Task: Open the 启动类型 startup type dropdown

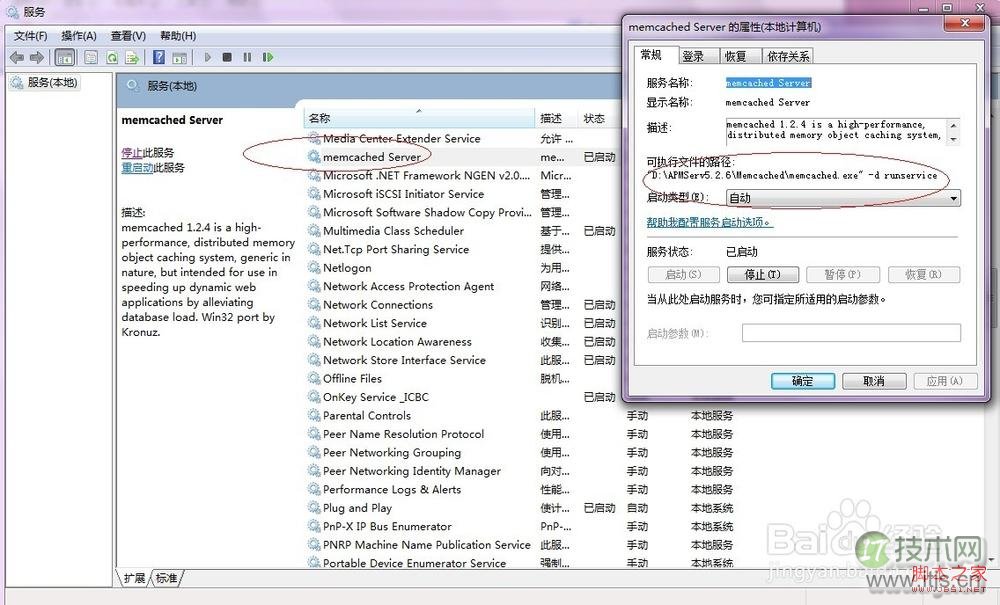Action: pos(954,197)
